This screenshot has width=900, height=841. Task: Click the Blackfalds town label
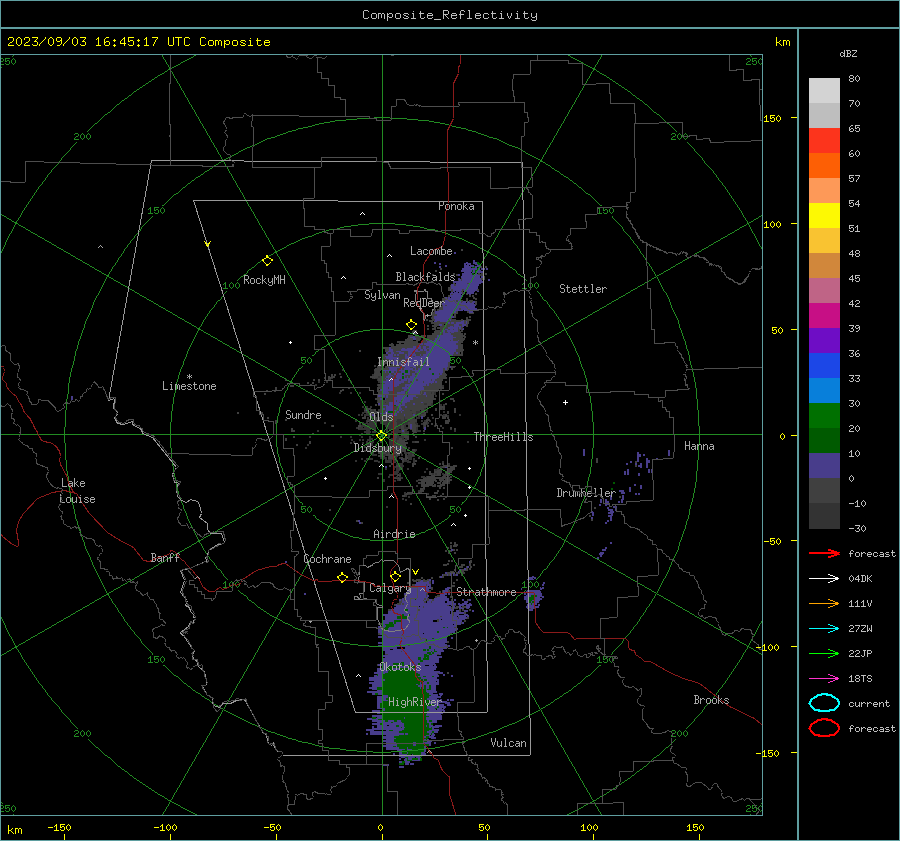pyautogui.click(x=425, y=277)
